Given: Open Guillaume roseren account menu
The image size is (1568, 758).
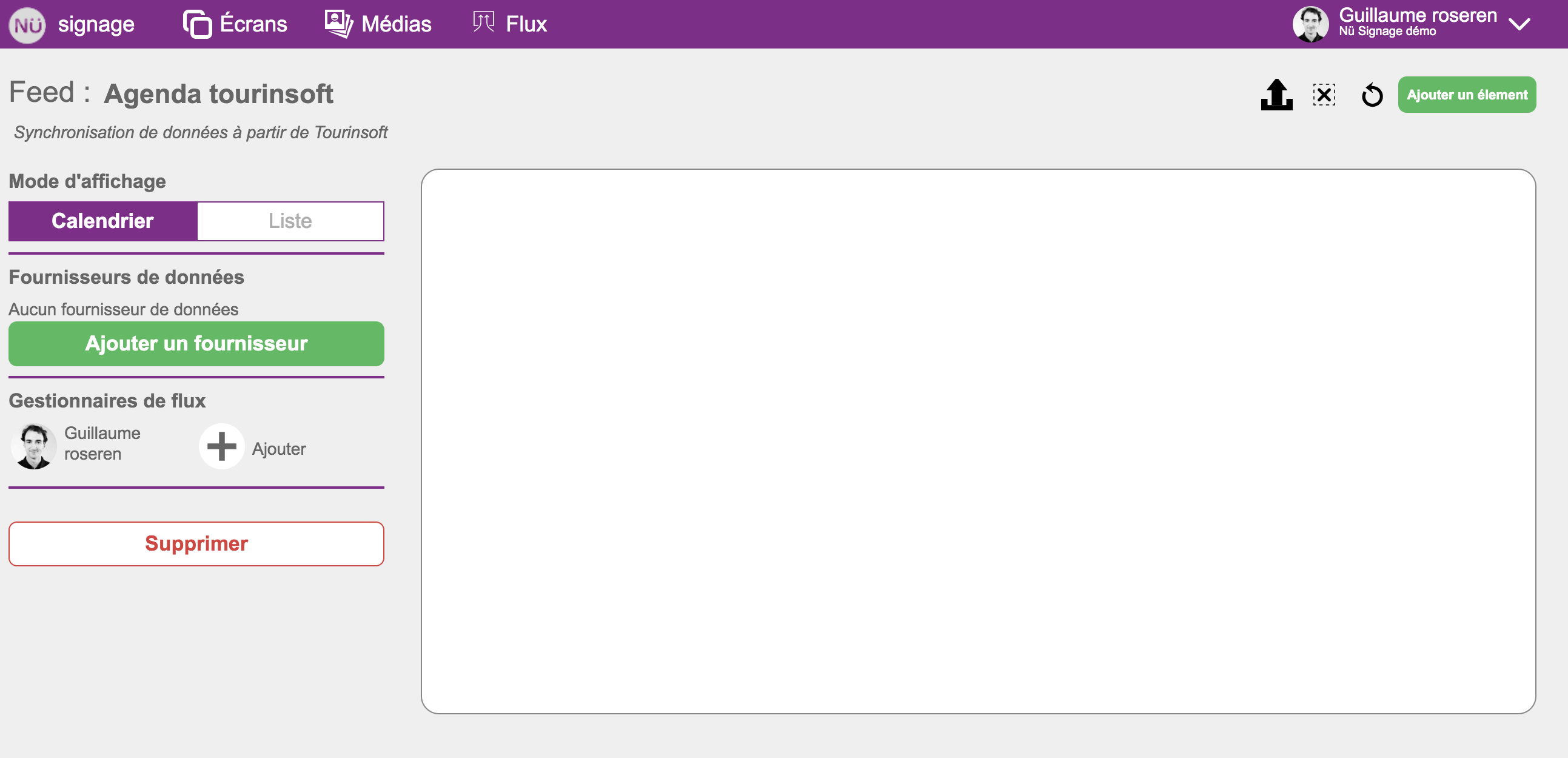Looking at the screenshot, I should 1417,16.
